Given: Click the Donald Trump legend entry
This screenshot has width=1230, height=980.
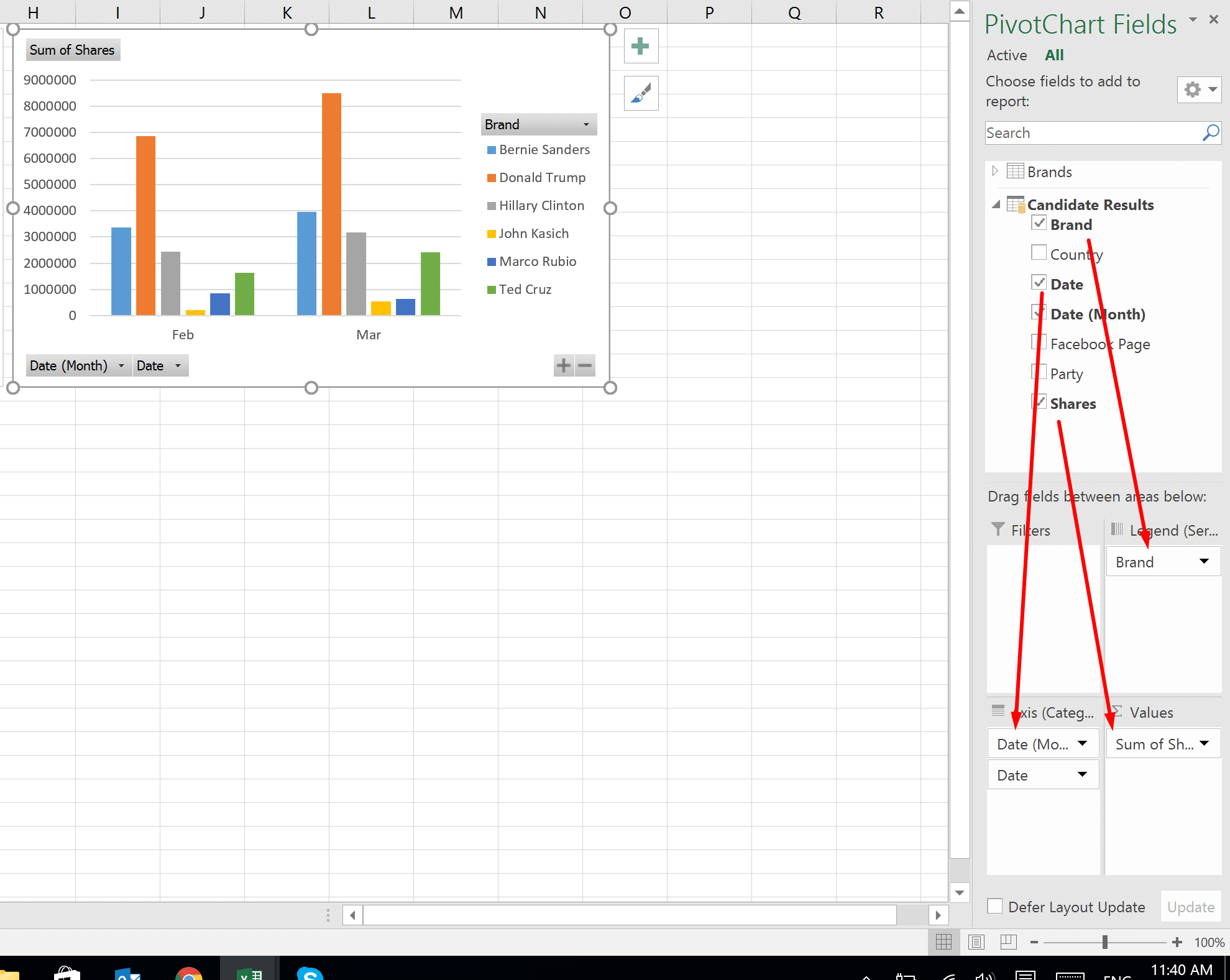Looking at the screenshot, I should coord(536,178).
